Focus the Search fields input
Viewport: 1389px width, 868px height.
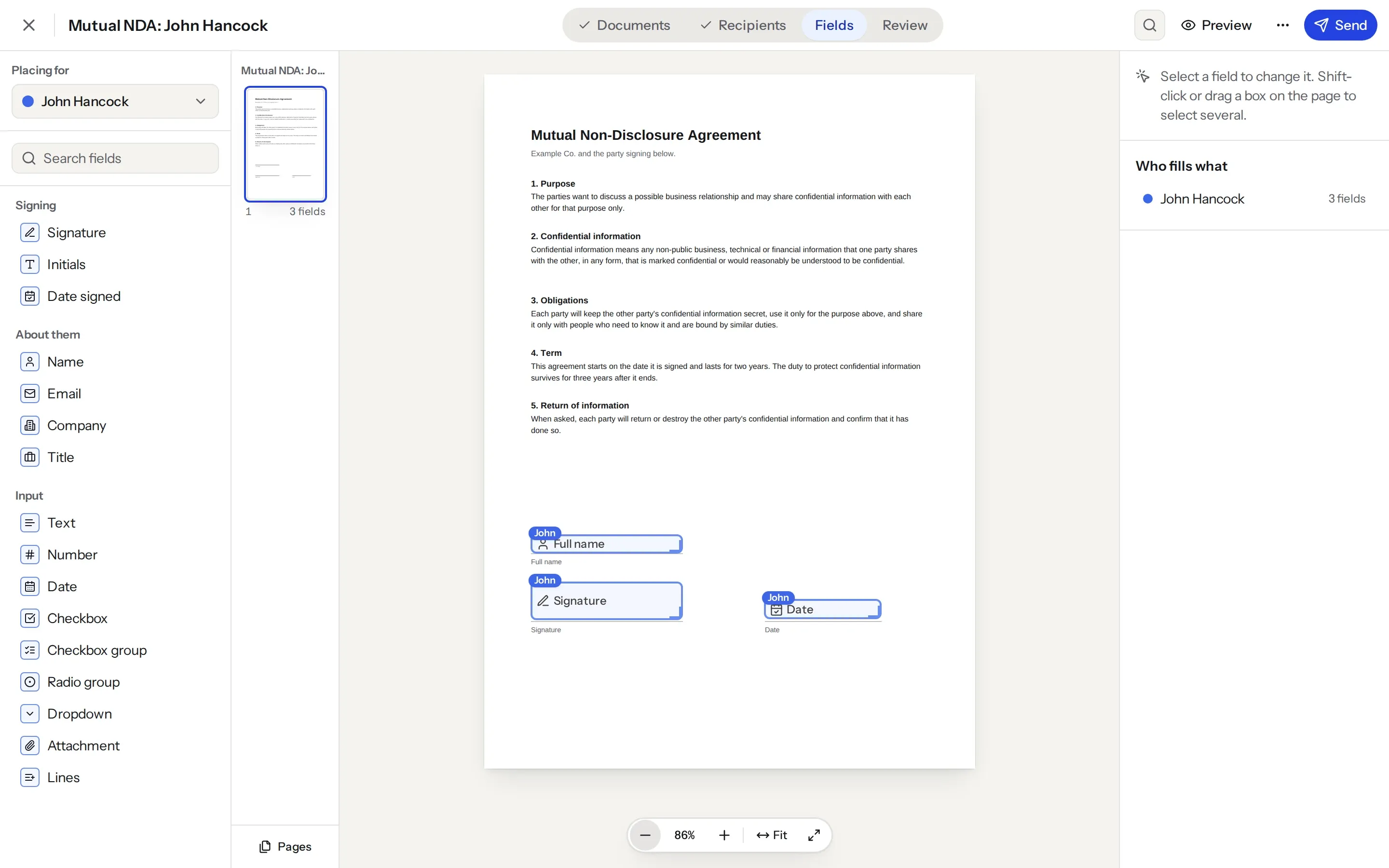pyautogui.click(x=115, y=159)
